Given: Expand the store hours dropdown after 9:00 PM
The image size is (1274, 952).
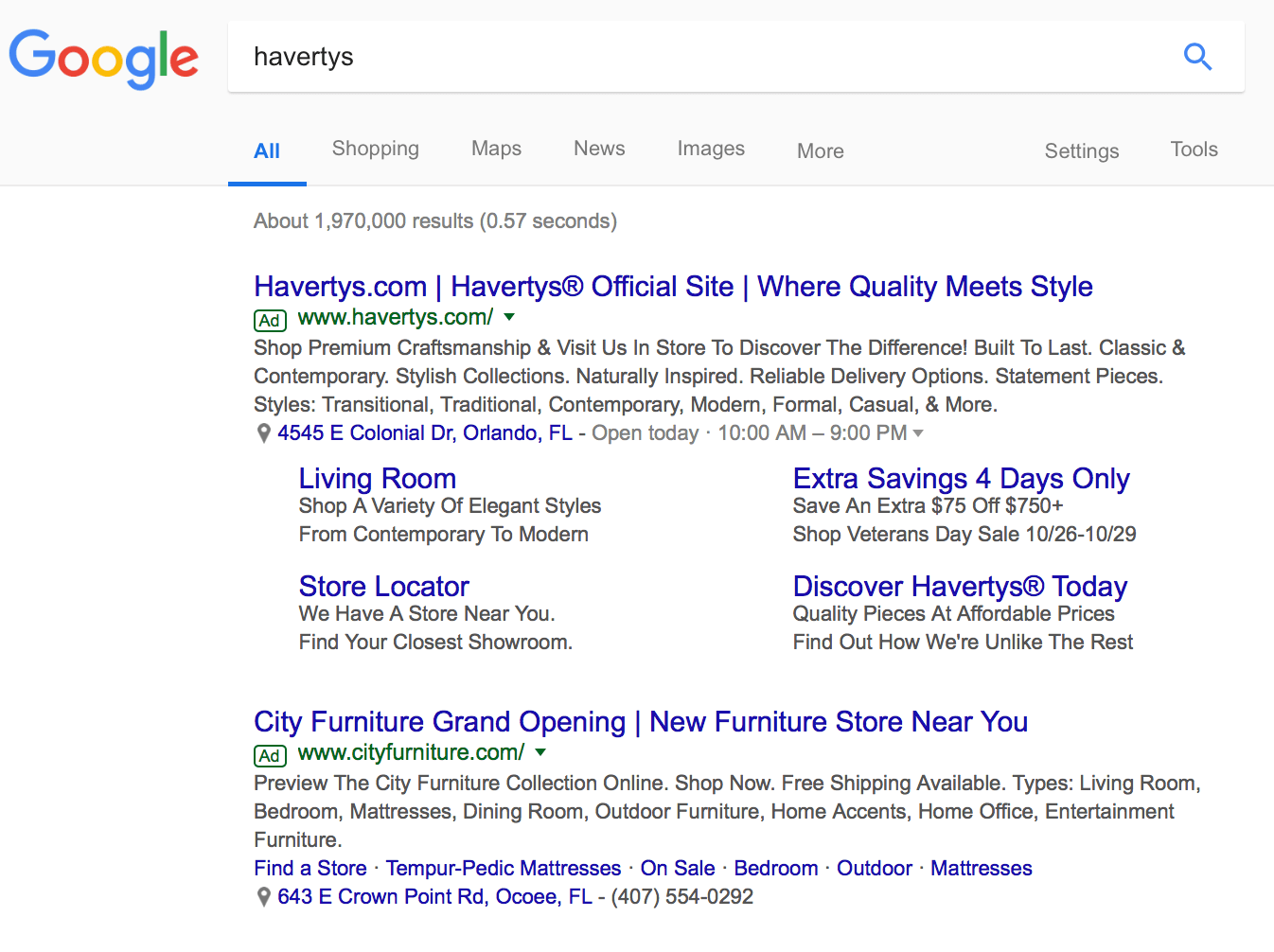Looking at the screenshot, I should (917, 433).
